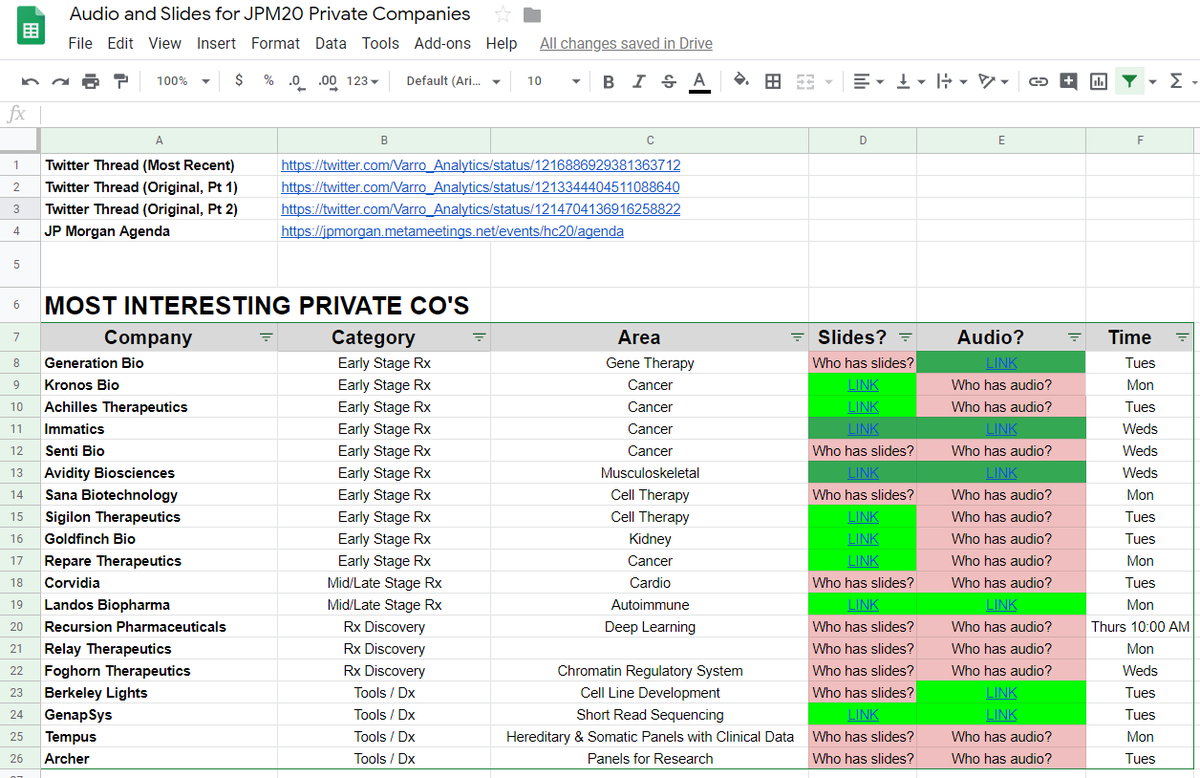The height and width of the screenshot is (778, 1200).
Task: Open the Add-ons menu
Action: point(442,43)
